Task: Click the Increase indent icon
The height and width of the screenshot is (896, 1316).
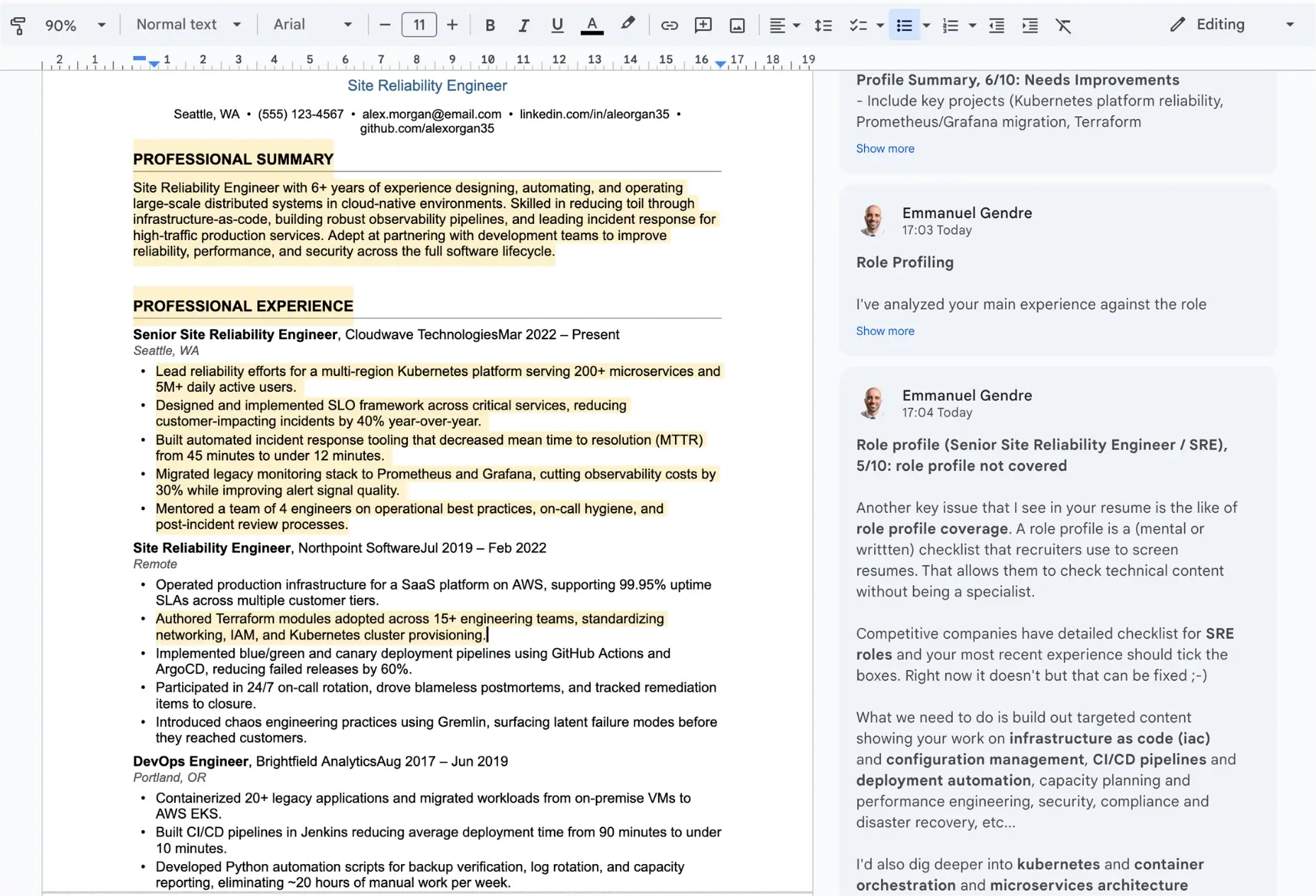Action: coord(1031,25)
